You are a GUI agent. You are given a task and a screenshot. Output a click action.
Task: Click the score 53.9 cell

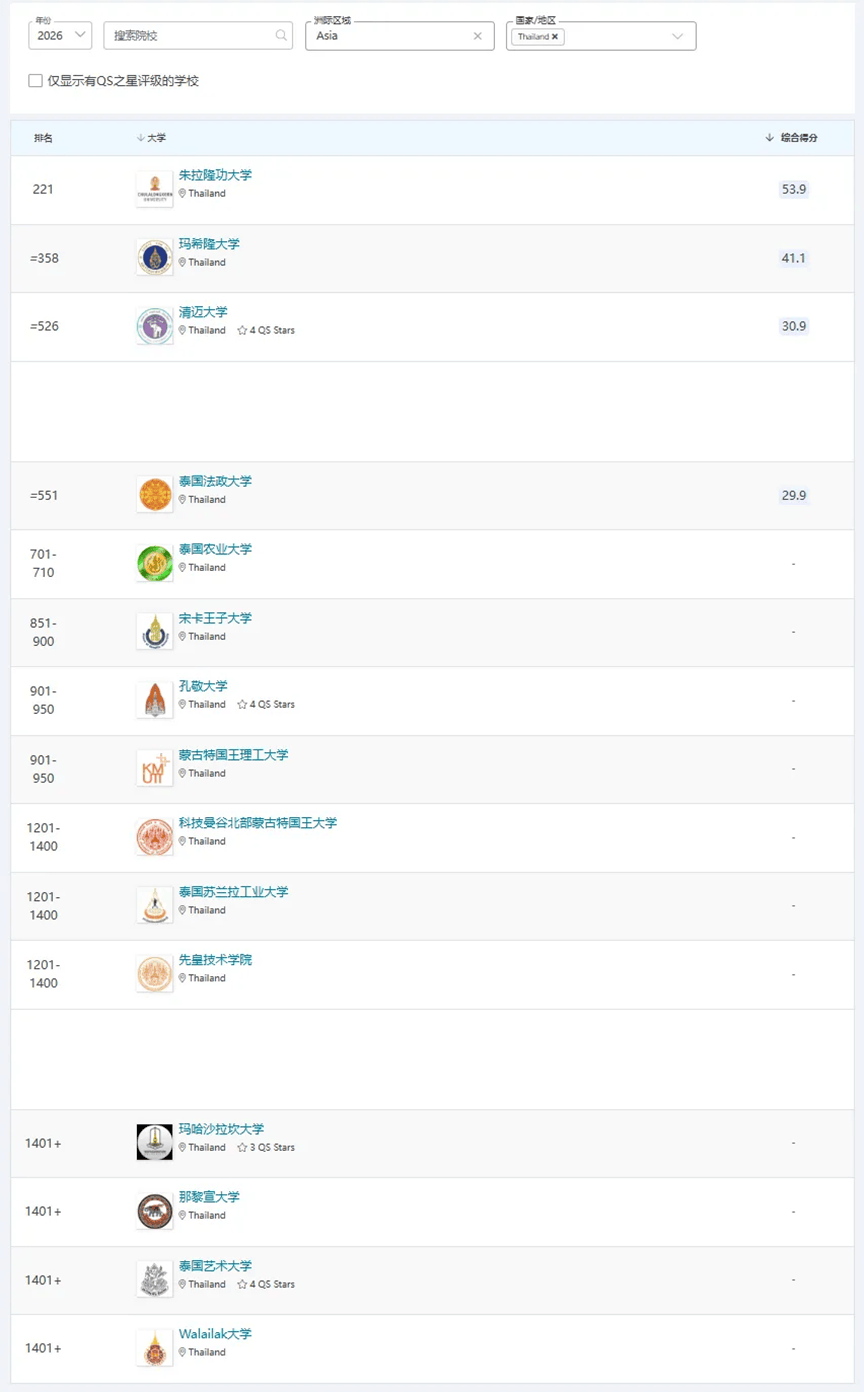tap(793, 189)
